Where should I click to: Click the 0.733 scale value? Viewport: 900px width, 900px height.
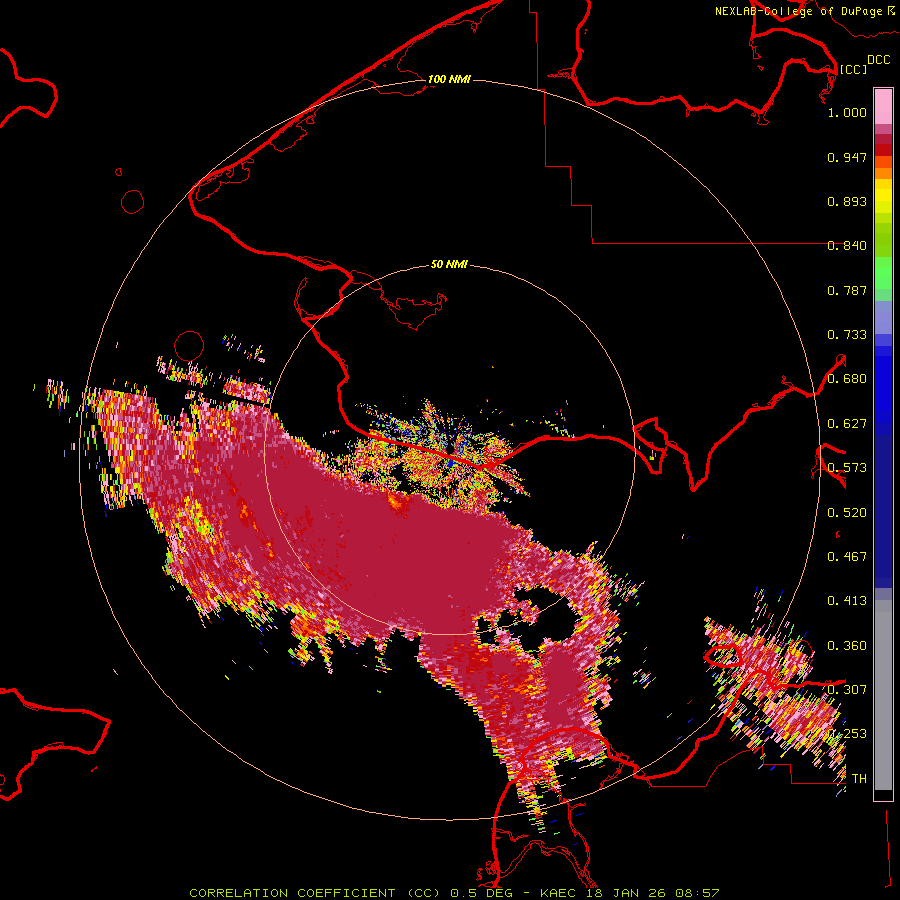click(x=847, y=335)
